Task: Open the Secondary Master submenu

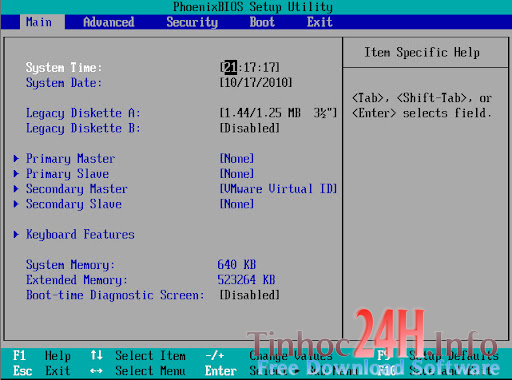Action: point(77,189)
